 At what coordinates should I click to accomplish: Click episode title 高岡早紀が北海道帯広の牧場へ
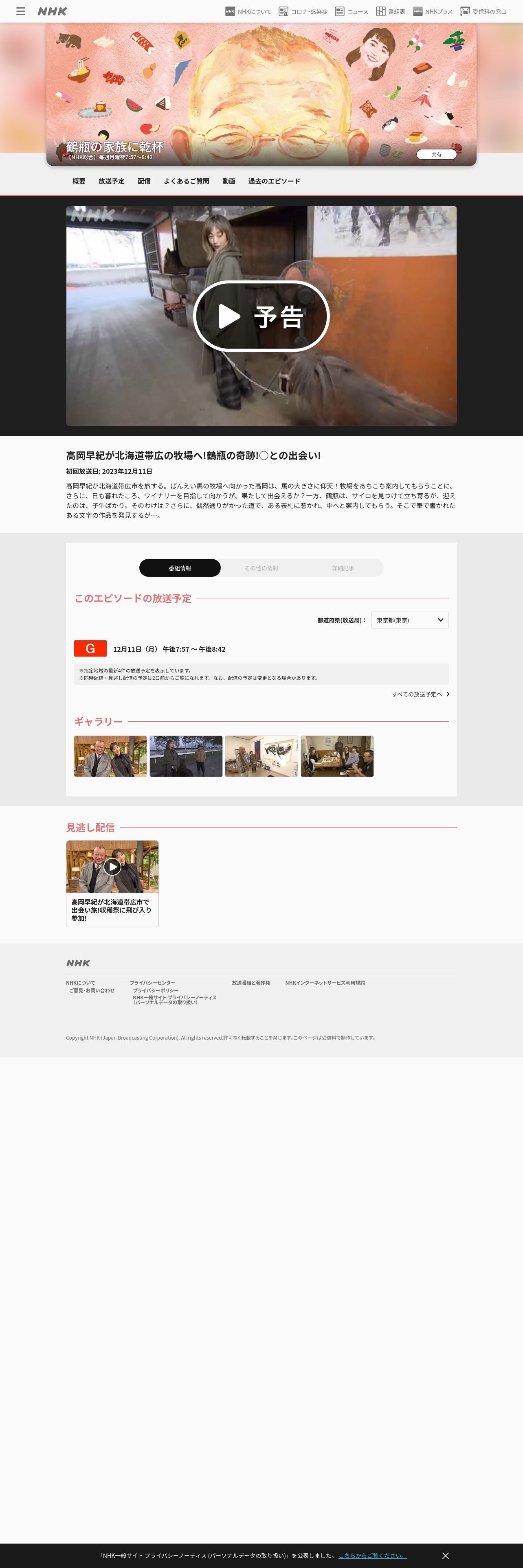click(193, 456)
